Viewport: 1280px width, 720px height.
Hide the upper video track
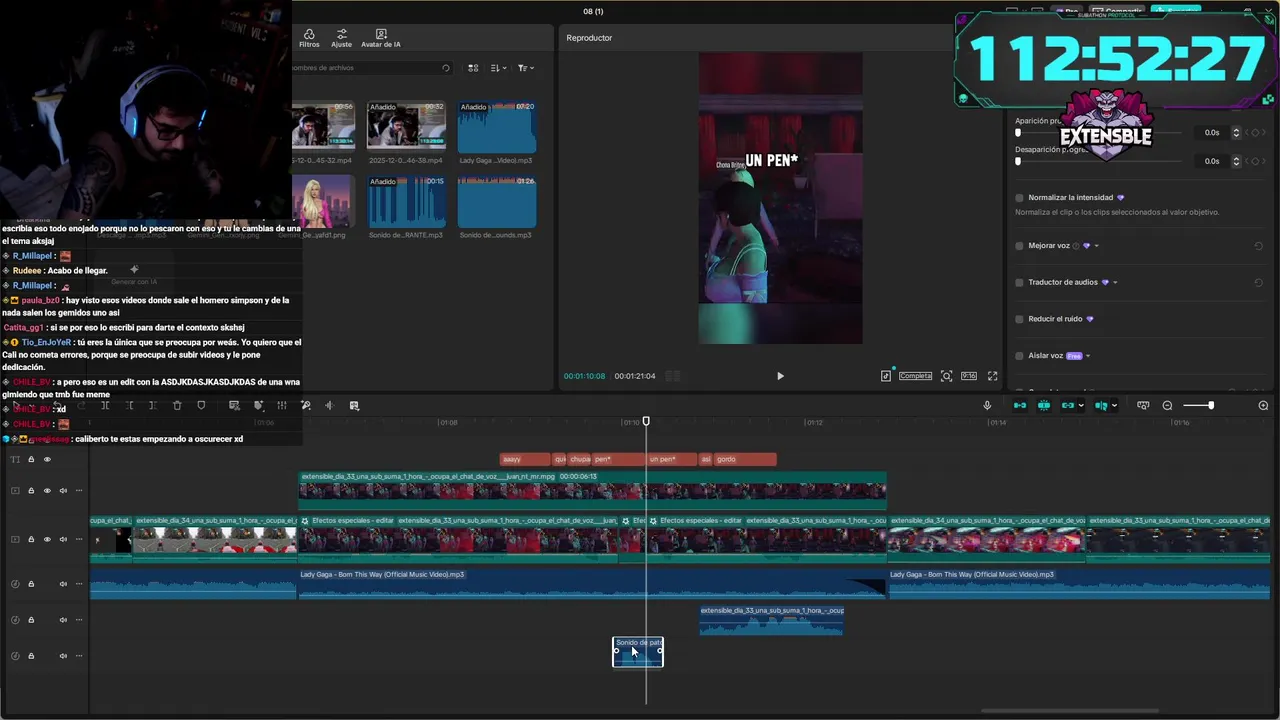[x=47, y=491]
